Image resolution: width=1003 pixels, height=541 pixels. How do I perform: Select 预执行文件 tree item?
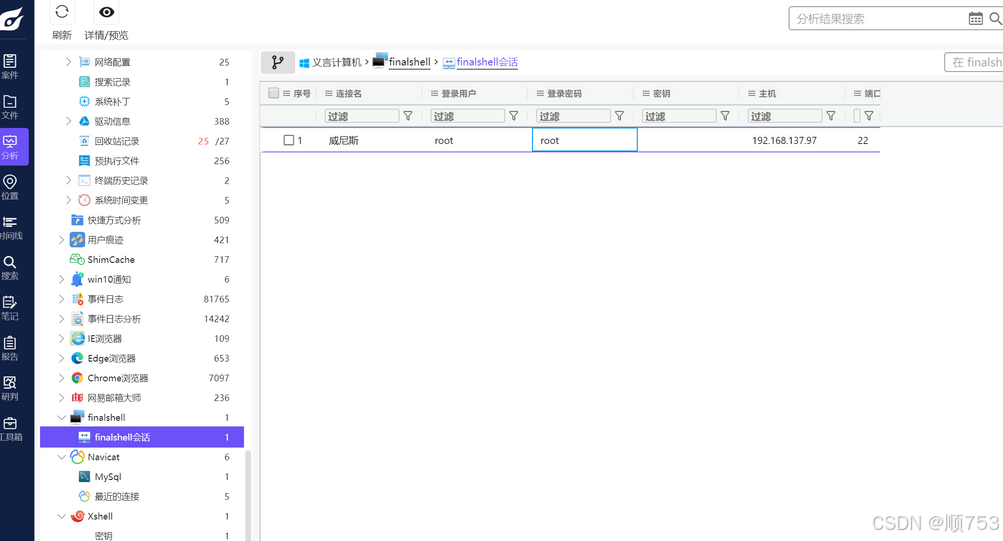[x=116, y=161]
